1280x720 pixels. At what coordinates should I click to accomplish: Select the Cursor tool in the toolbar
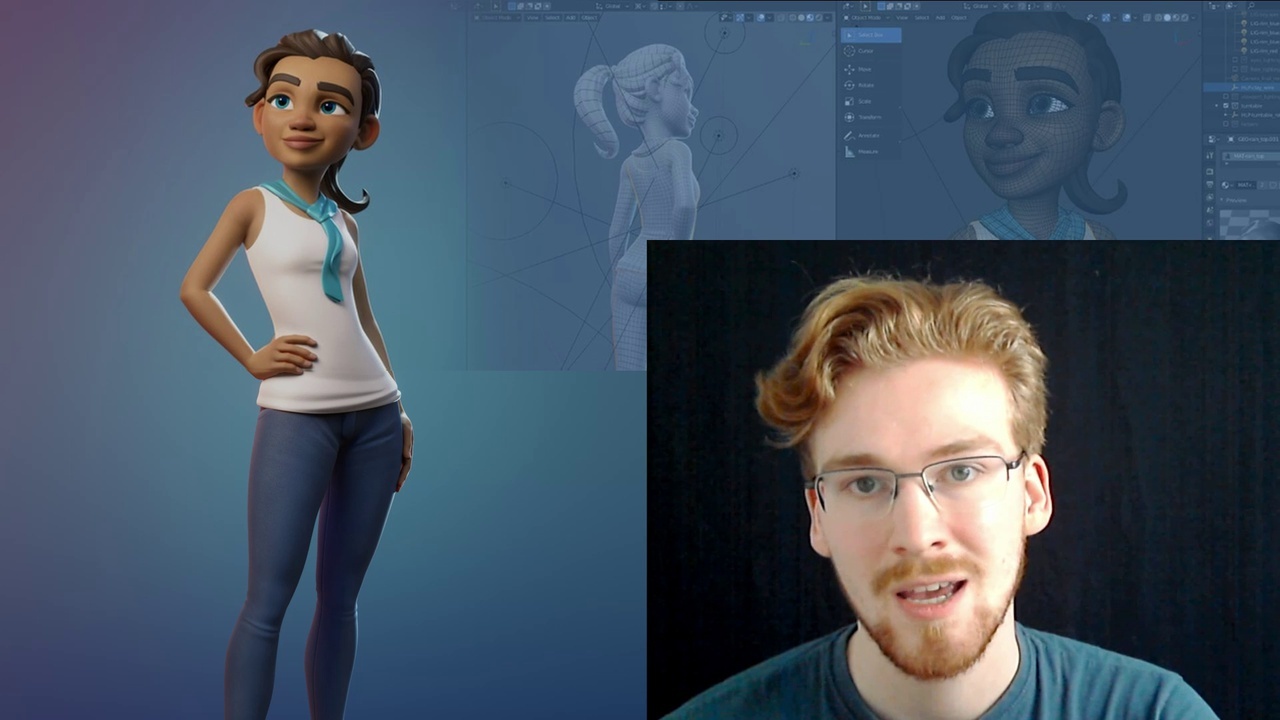[x=866, y=50]
